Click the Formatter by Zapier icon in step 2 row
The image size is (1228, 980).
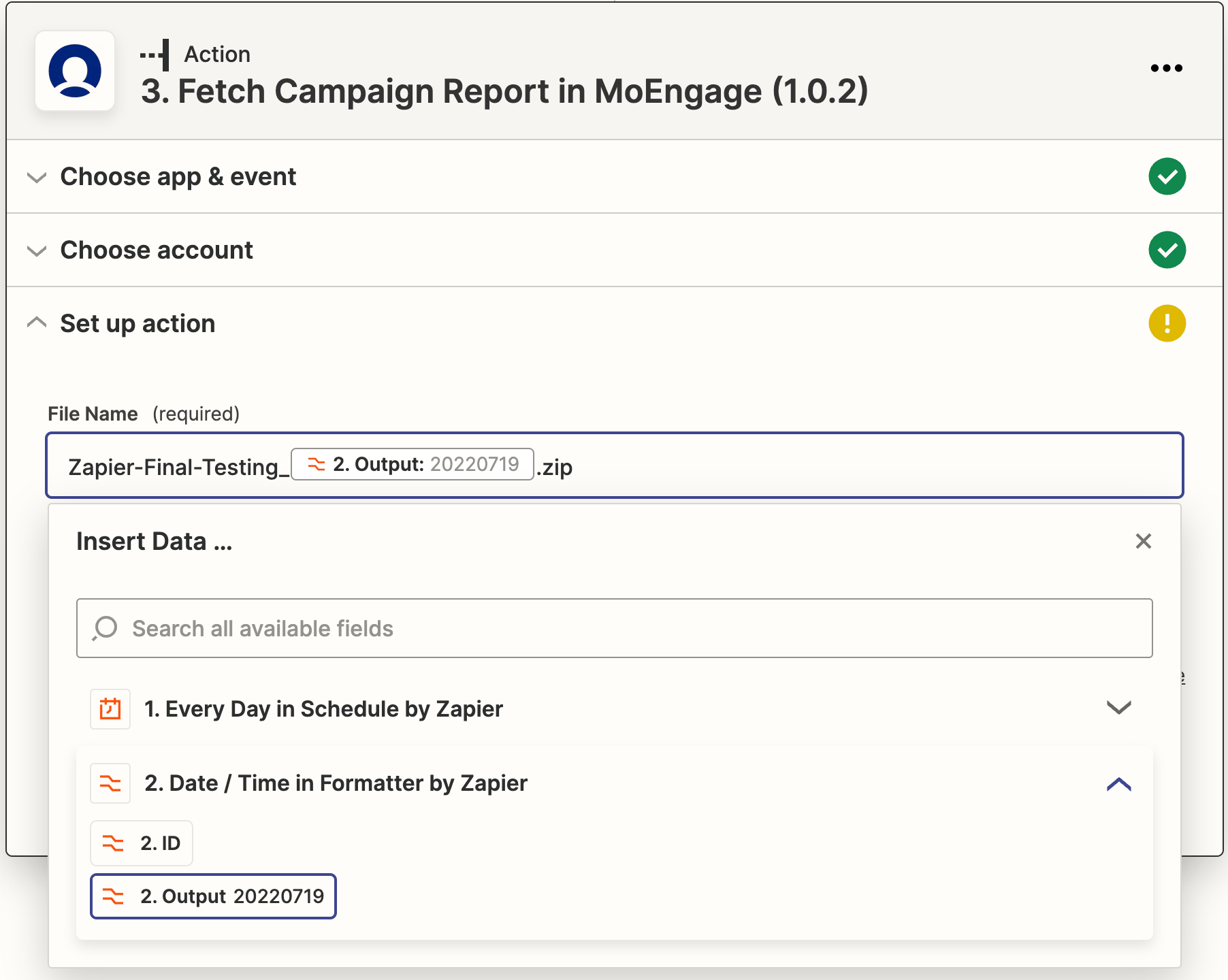pos(110,783)
